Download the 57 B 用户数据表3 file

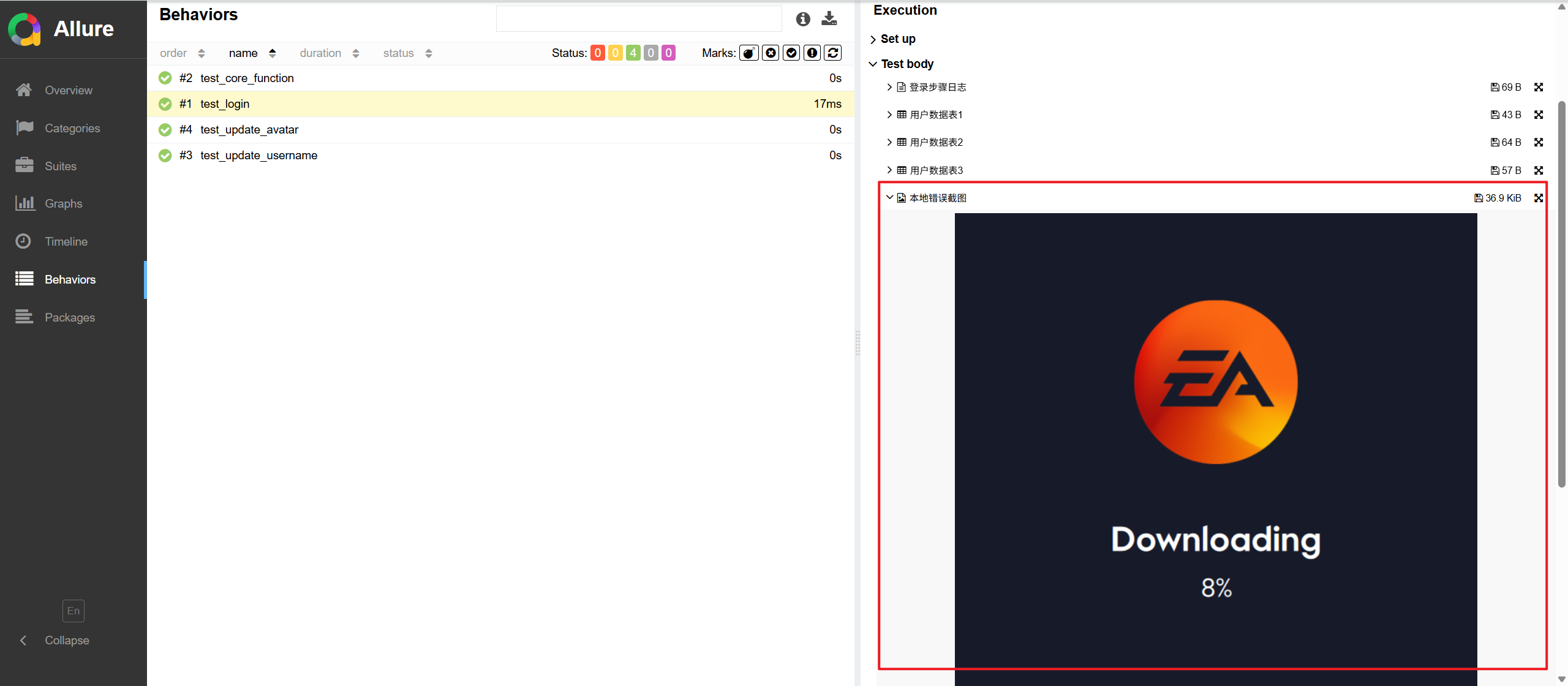(1506, 170)
